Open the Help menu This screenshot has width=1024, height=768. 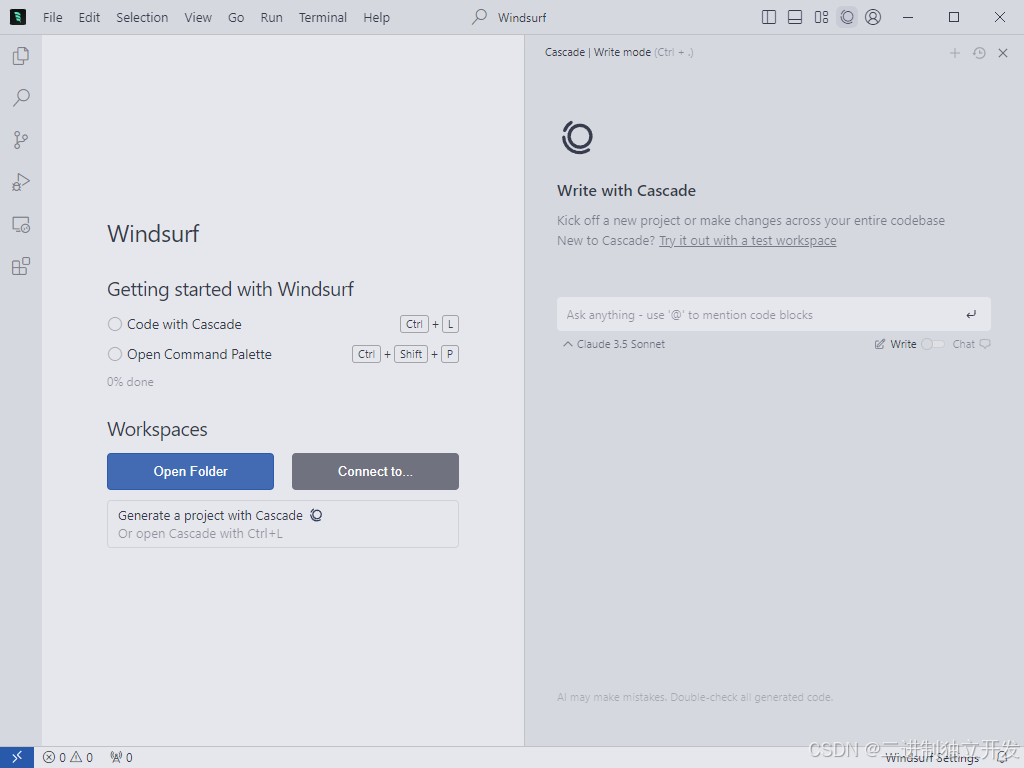pos(377,18)
